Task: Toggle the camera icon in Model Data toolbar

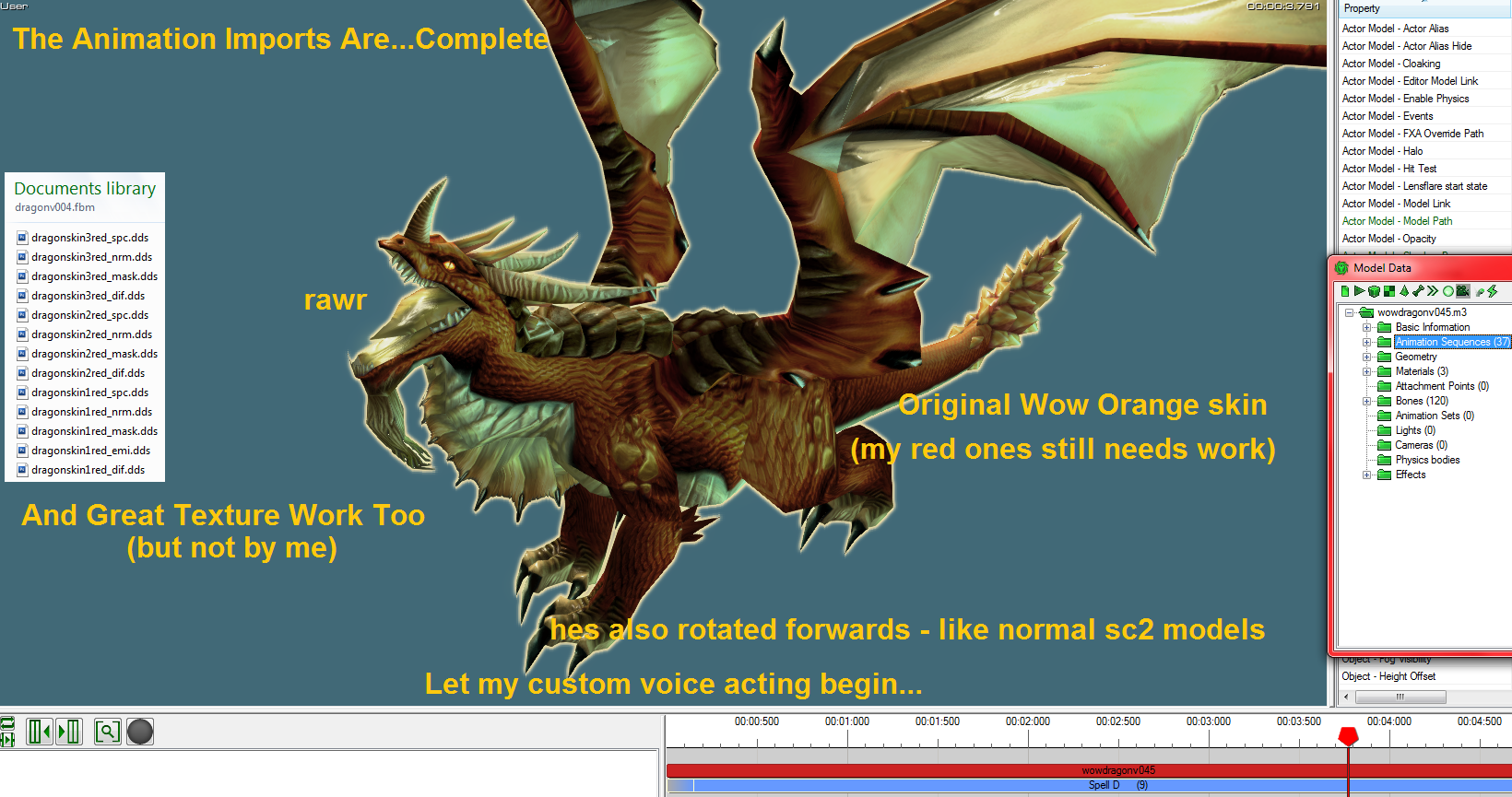Action: (1463, 291)
